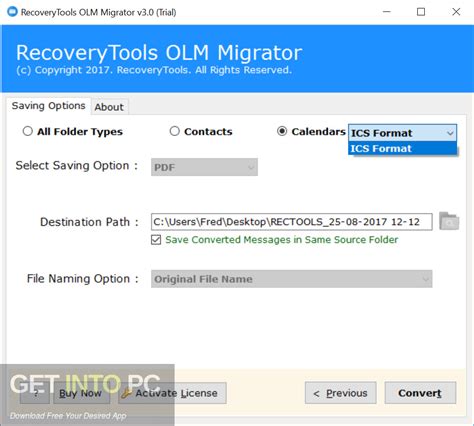
Task: Select the Calendars radio button
Action: click(x=282, y=131)
